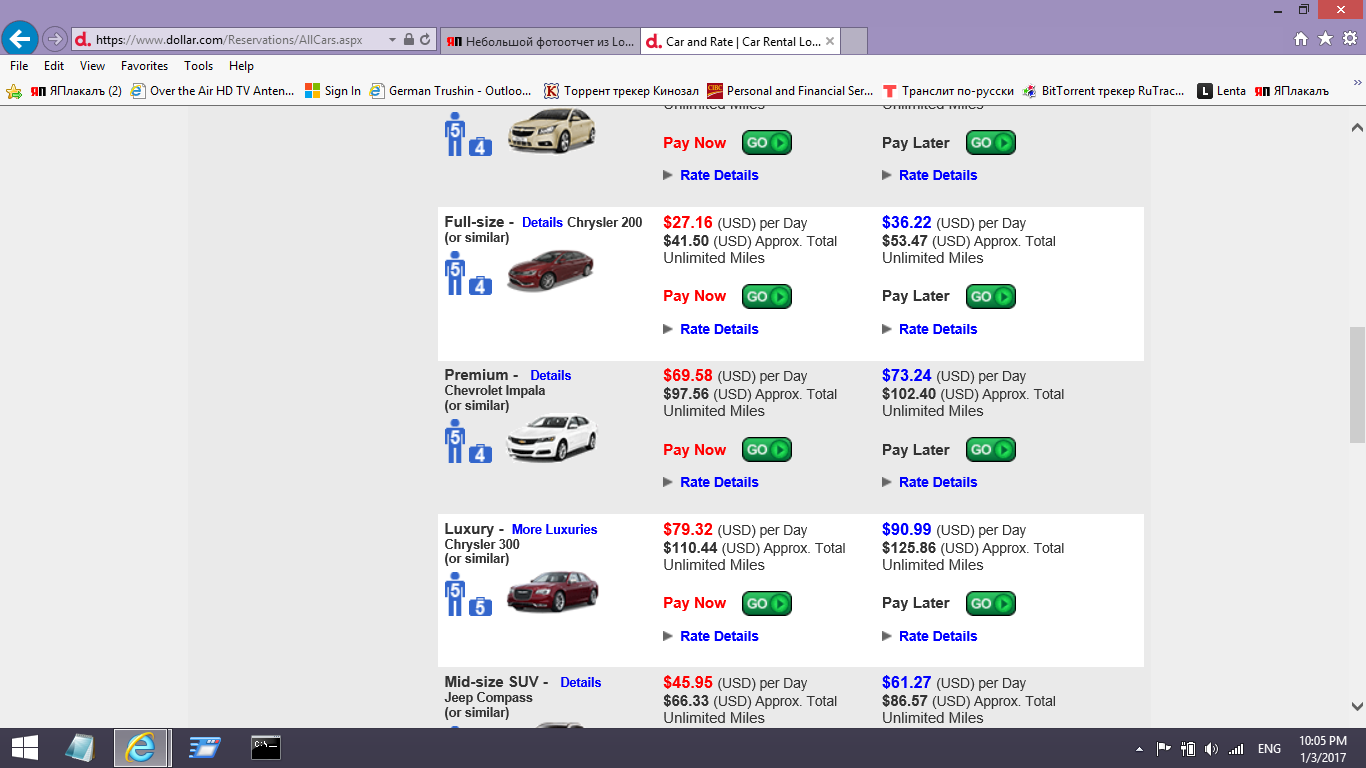Click the security lock icon in address bar
This screenshot has width=1366, height=768.
tap(408, 40)
